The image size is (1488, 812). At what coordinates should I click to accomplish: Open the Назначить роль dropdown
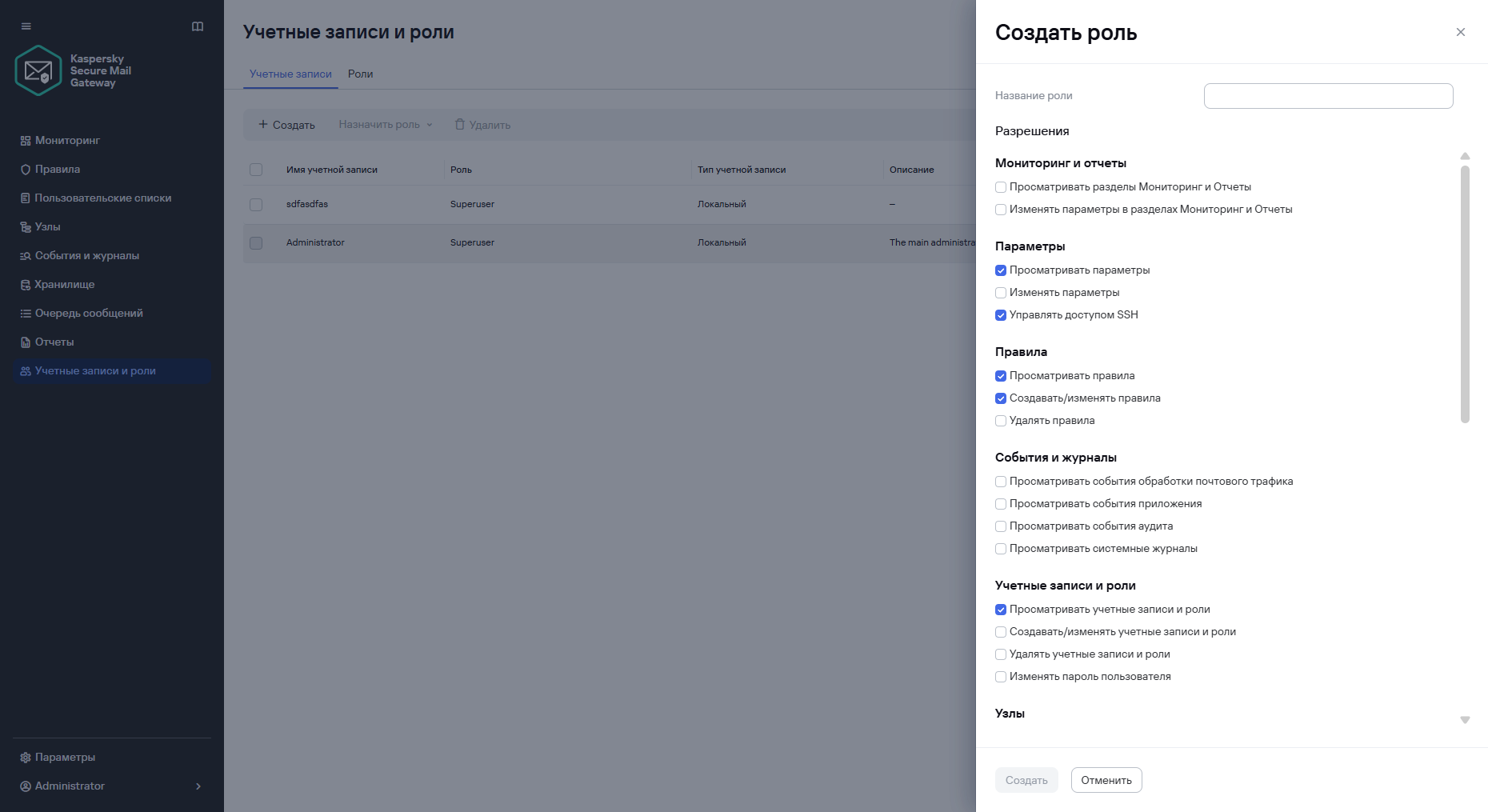pyautogui.click(x=386, y=125)
